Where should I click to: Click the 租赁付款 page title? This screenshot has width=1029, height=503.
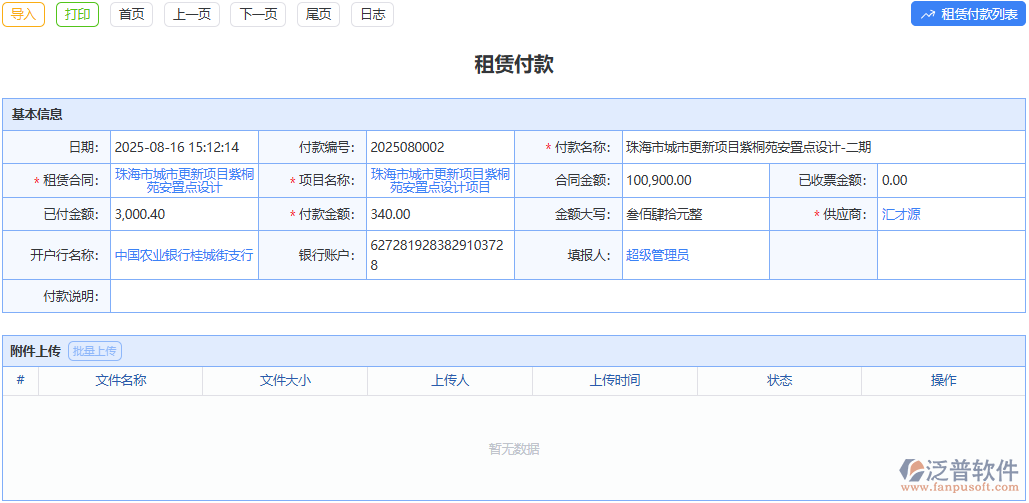click(x=514, y=64)
